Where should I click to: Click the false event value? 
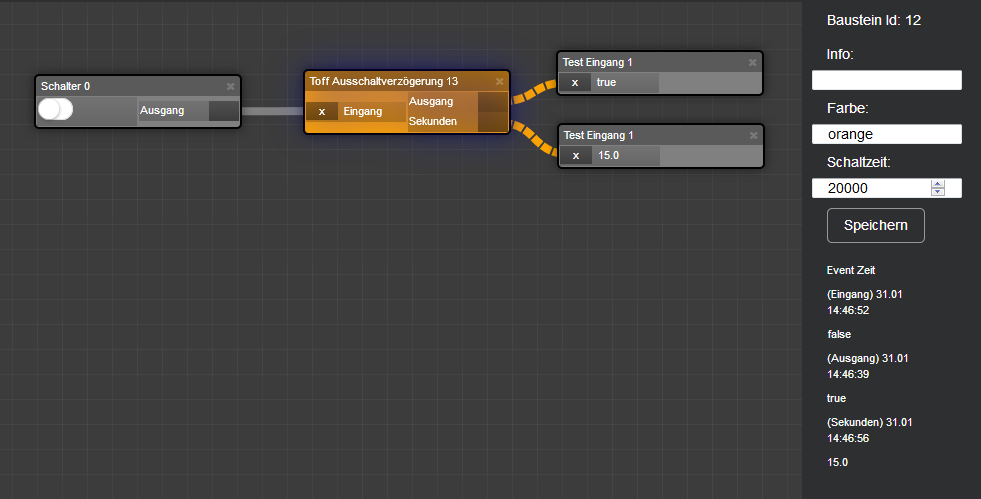pyautogui.click(x=839, y=335)
